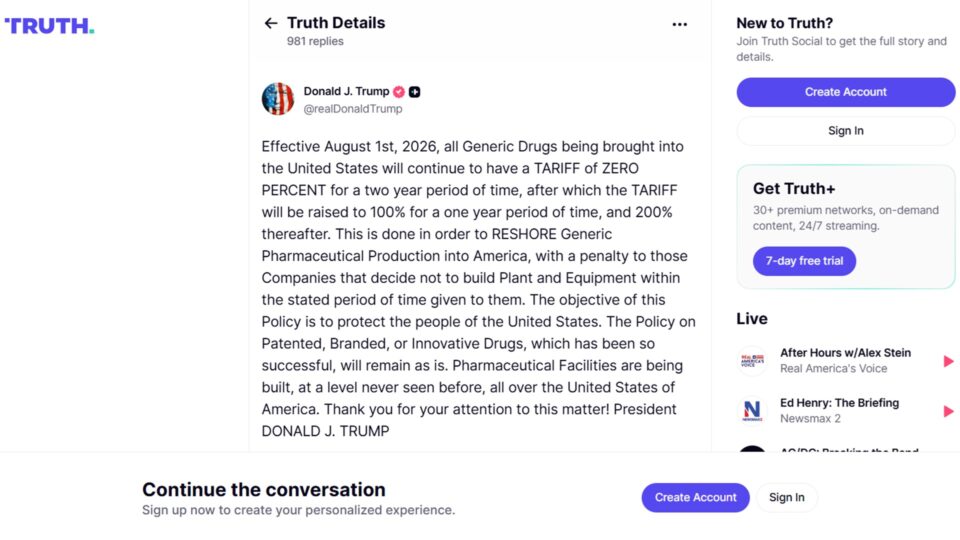Screen dimensions: 960x540
Task: Click the Donald J. Trump display name
Action: click(347, 91)
